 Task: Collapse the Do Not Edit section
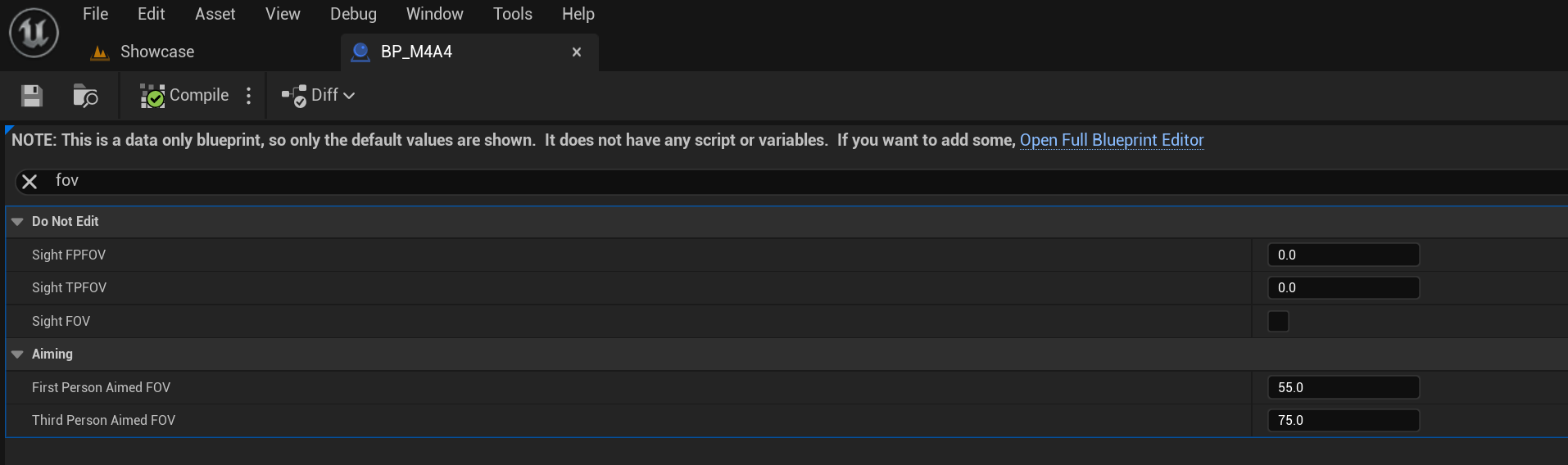17,222
